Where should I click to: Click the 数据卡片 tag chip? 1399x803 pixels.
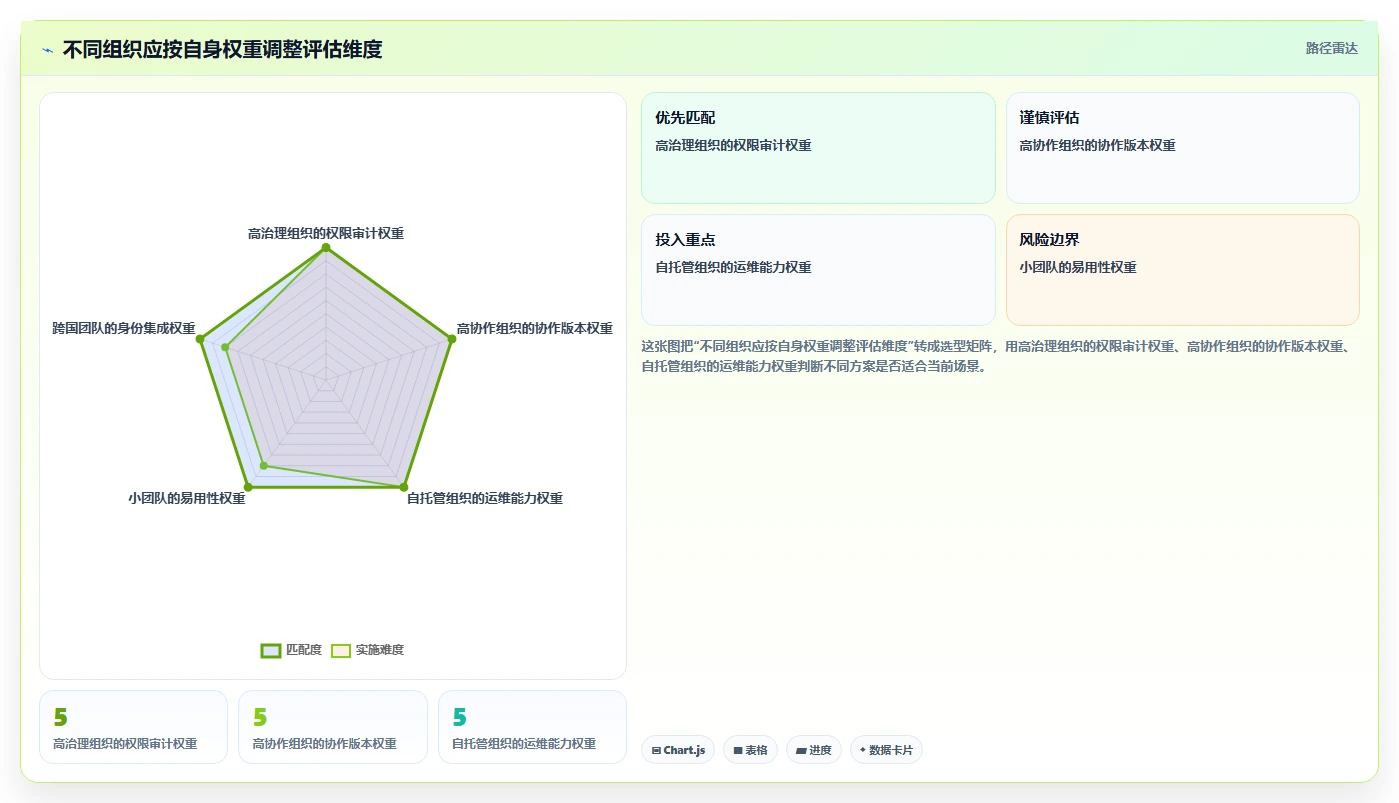pyautogui.click(x=886, y=750)
